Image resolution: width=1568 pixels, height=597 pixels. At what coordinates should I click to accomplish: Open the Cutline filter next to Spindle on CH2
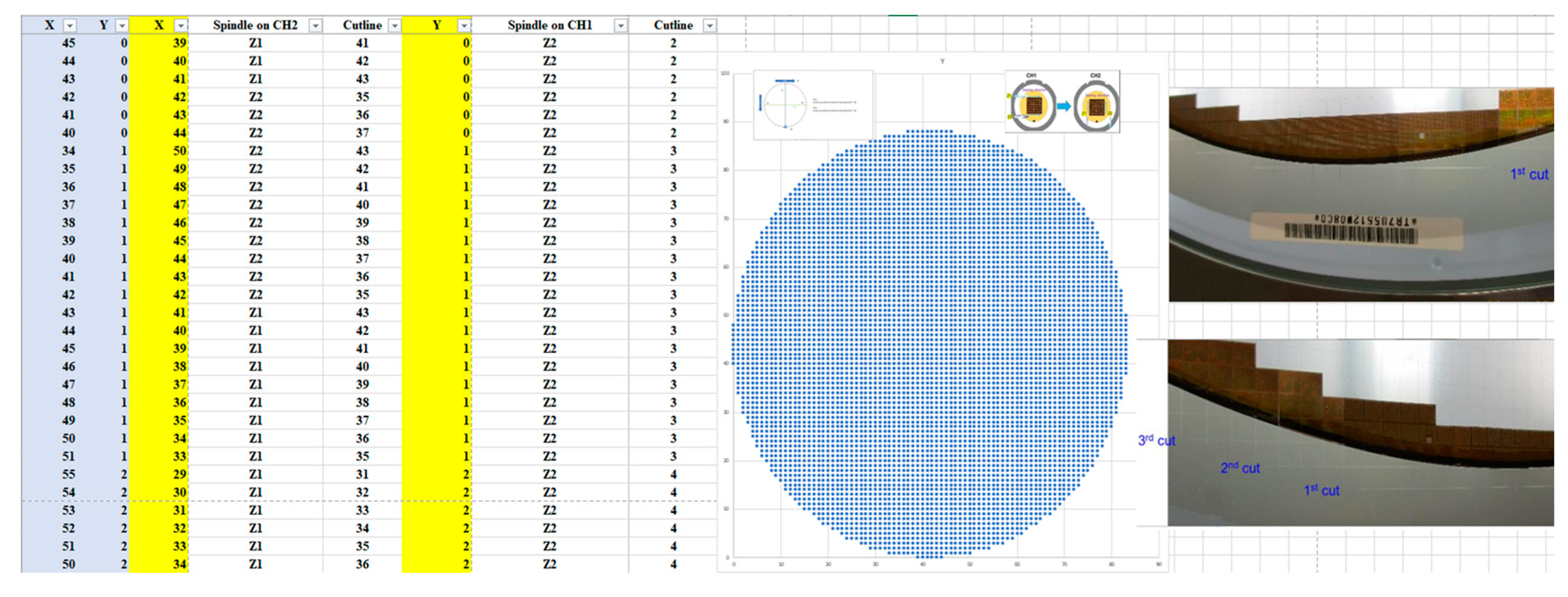tap(395, 25)
